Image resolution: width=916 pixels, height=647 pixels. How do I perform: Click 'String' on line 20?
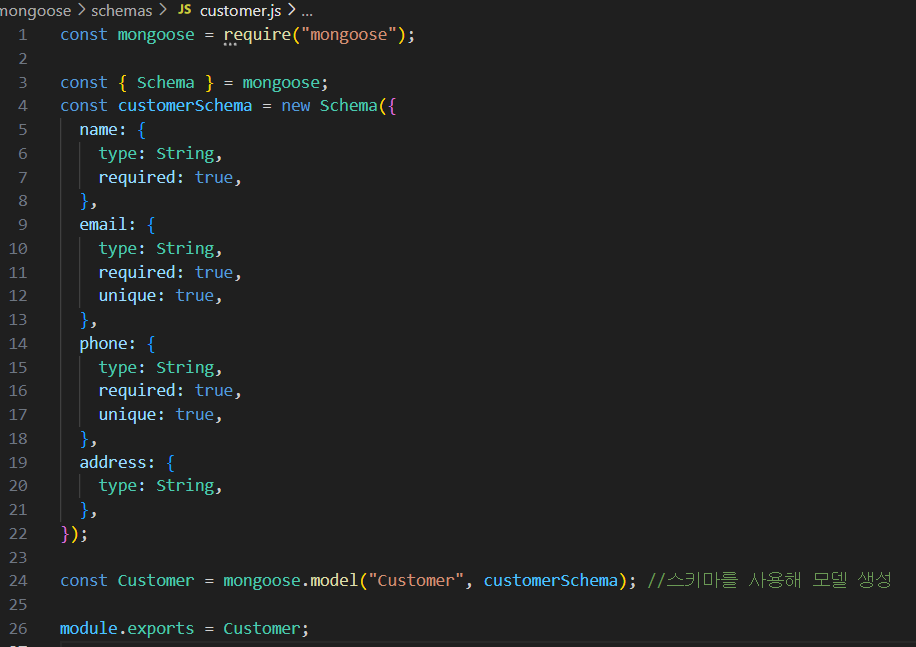pyautogui.click(x=185, y=486)
